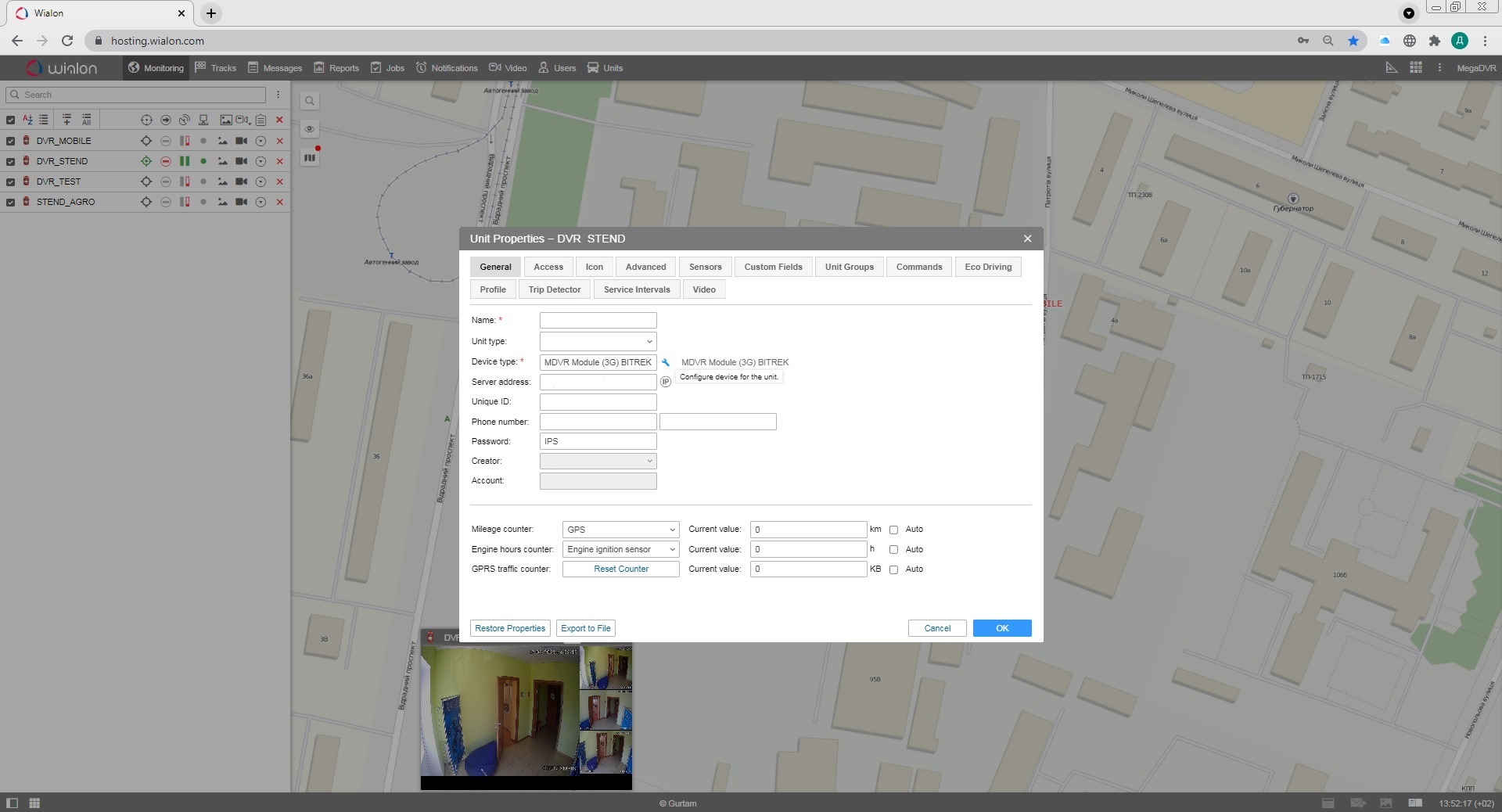Click the Reset Counter button
Image resolution: width=1502 pixels, height=812 pixels.
[x=620, y=569]
